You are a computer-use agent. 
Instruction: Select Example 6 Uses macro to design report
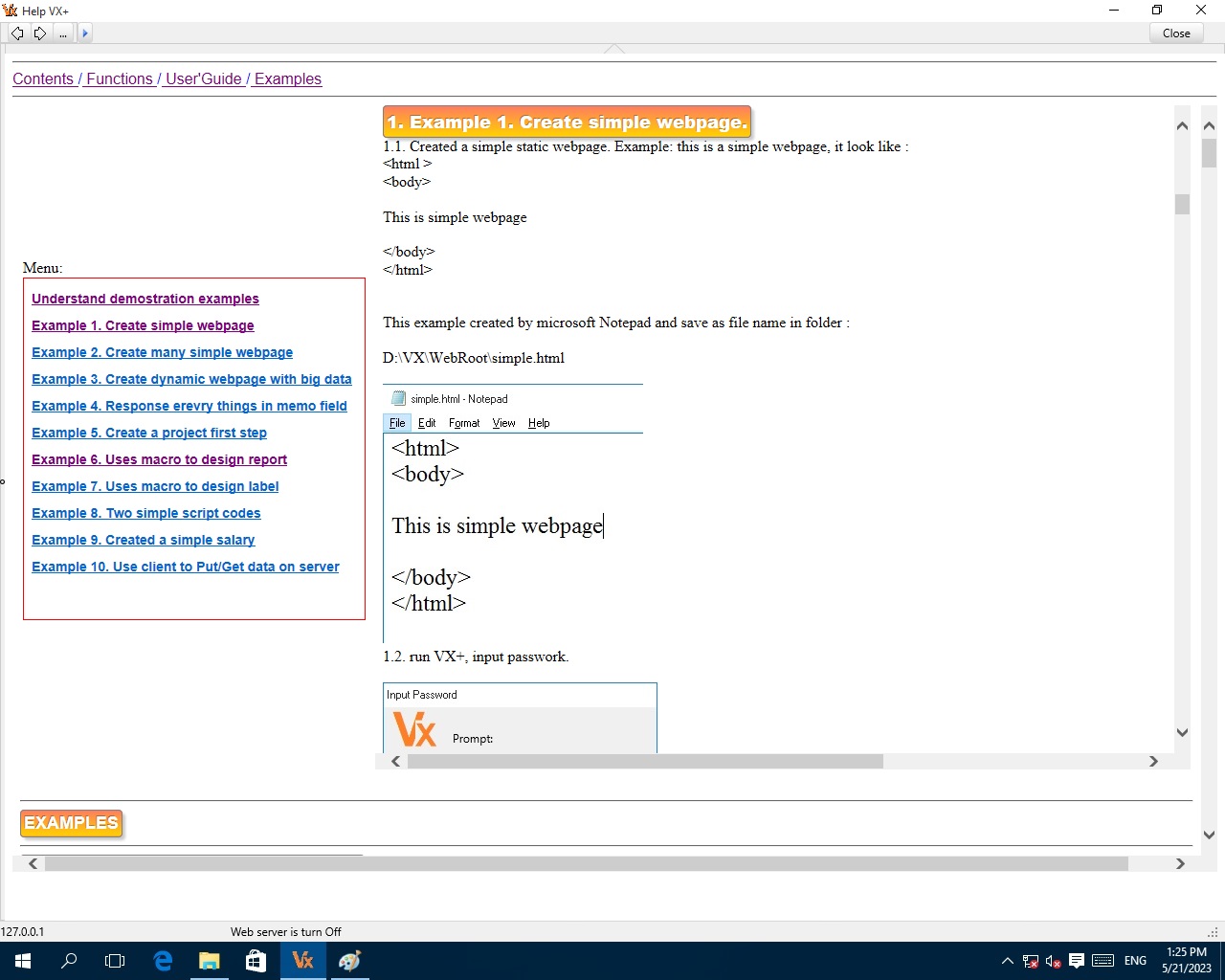(x=159, y=460)
